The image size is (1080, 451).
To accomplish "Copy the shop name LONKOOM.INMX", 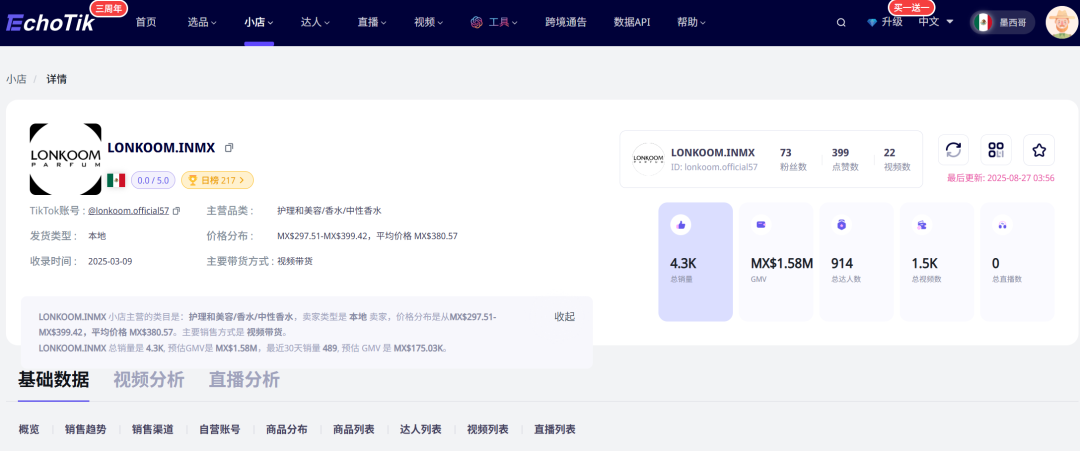I will 229,148.
